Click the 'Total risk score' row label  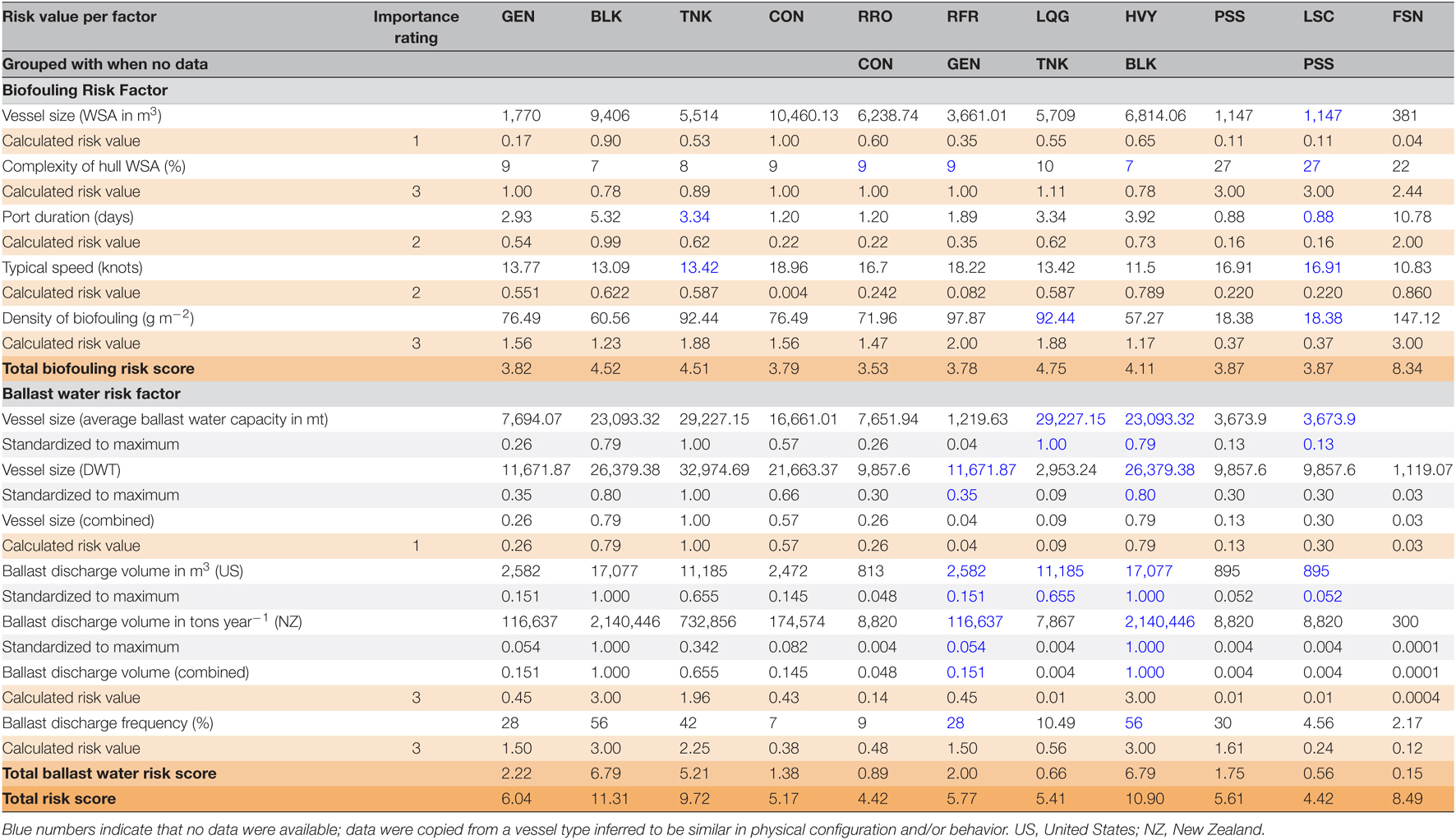coord(59,799)
